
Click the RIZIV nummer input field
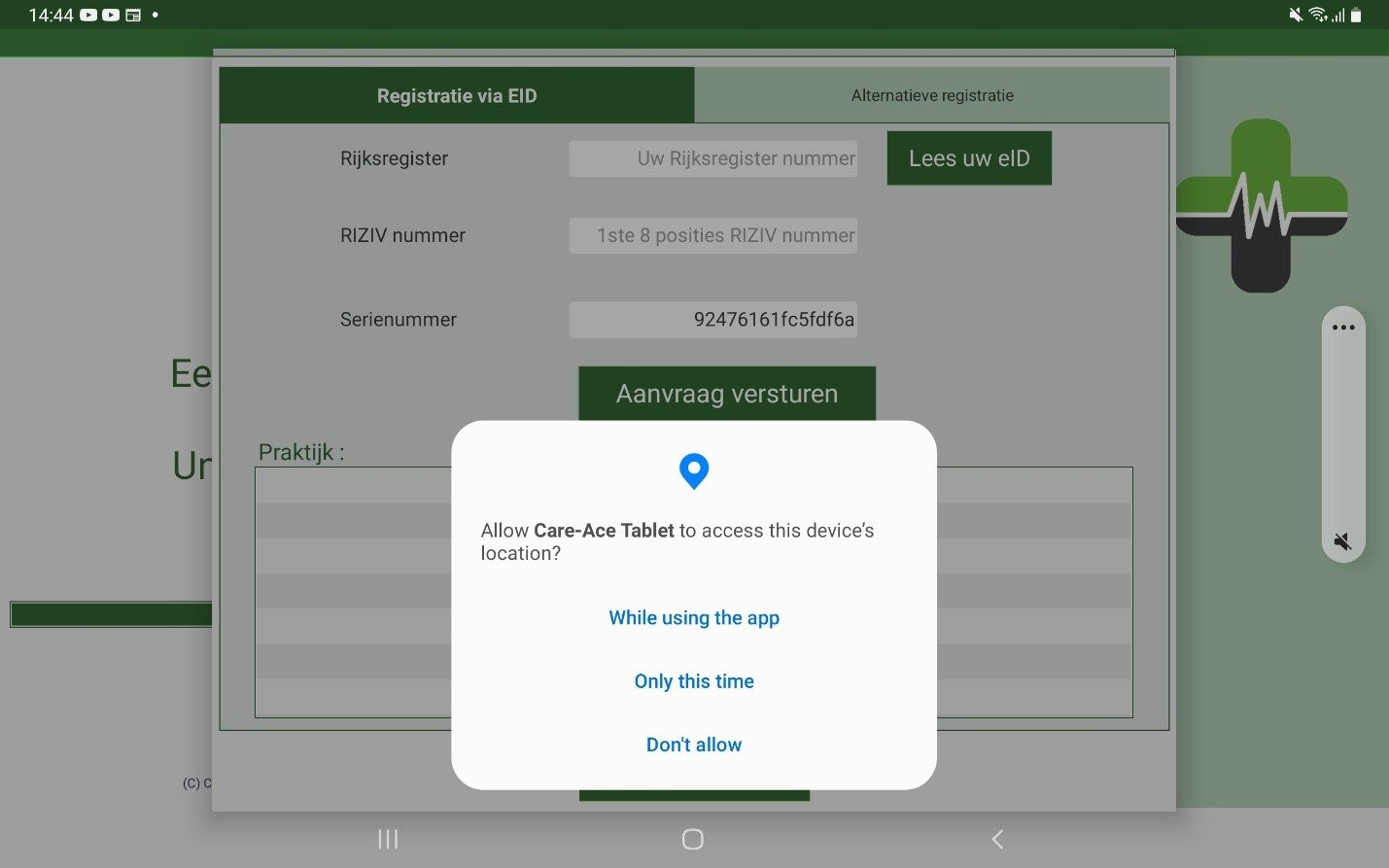pyautogui.click(x=713, y=235)
